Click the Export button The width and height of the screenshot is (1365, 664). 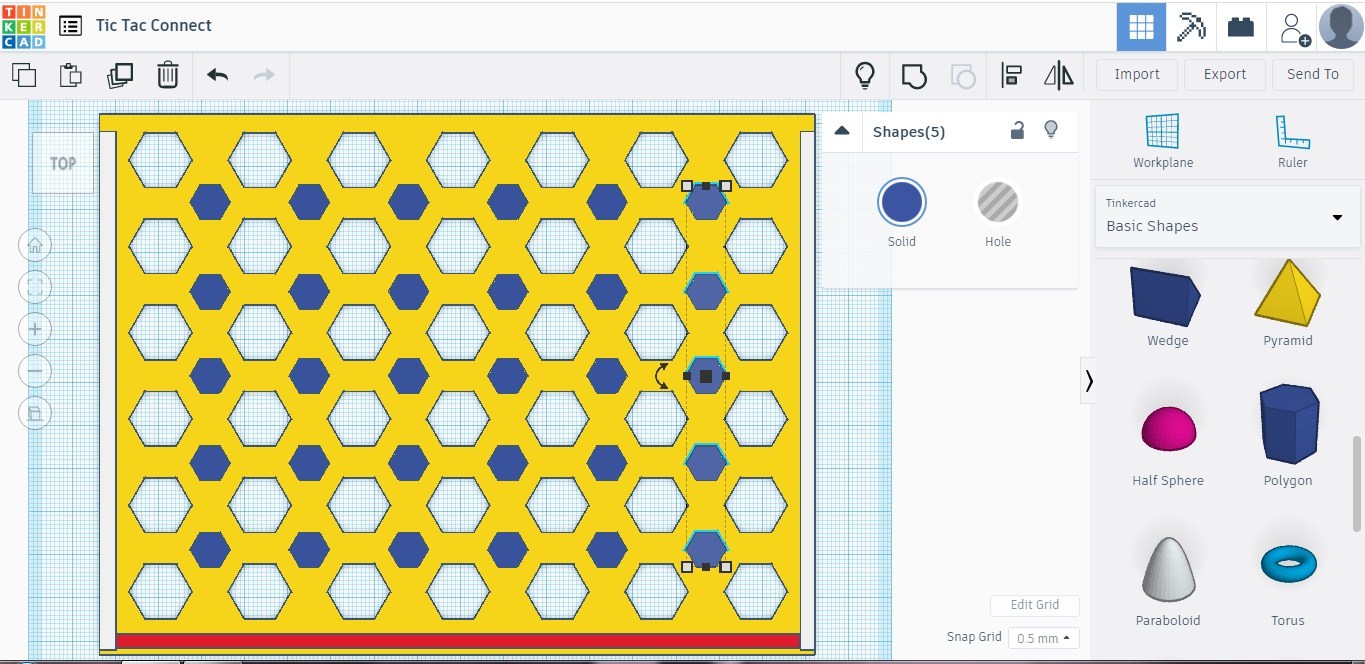tap(1225, 74)
